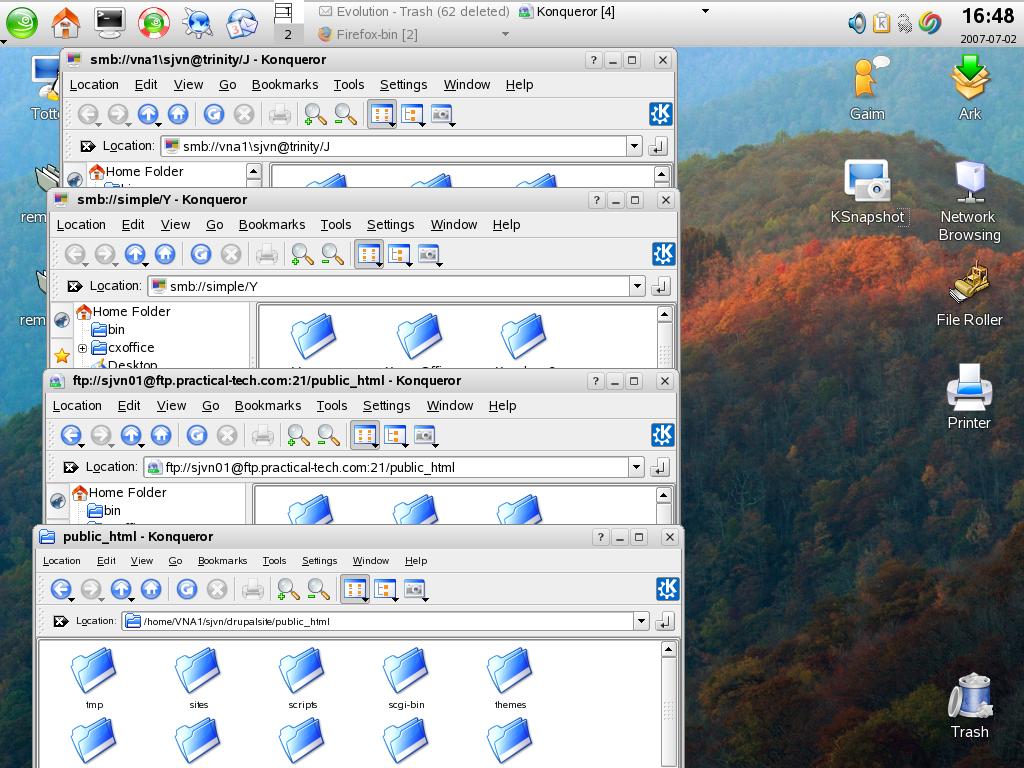Image resolution: width=1024 pixels, height=768 pixels.
Task: Click Back arrow in public_html Konqueror window
Action: tap(61, 590)
